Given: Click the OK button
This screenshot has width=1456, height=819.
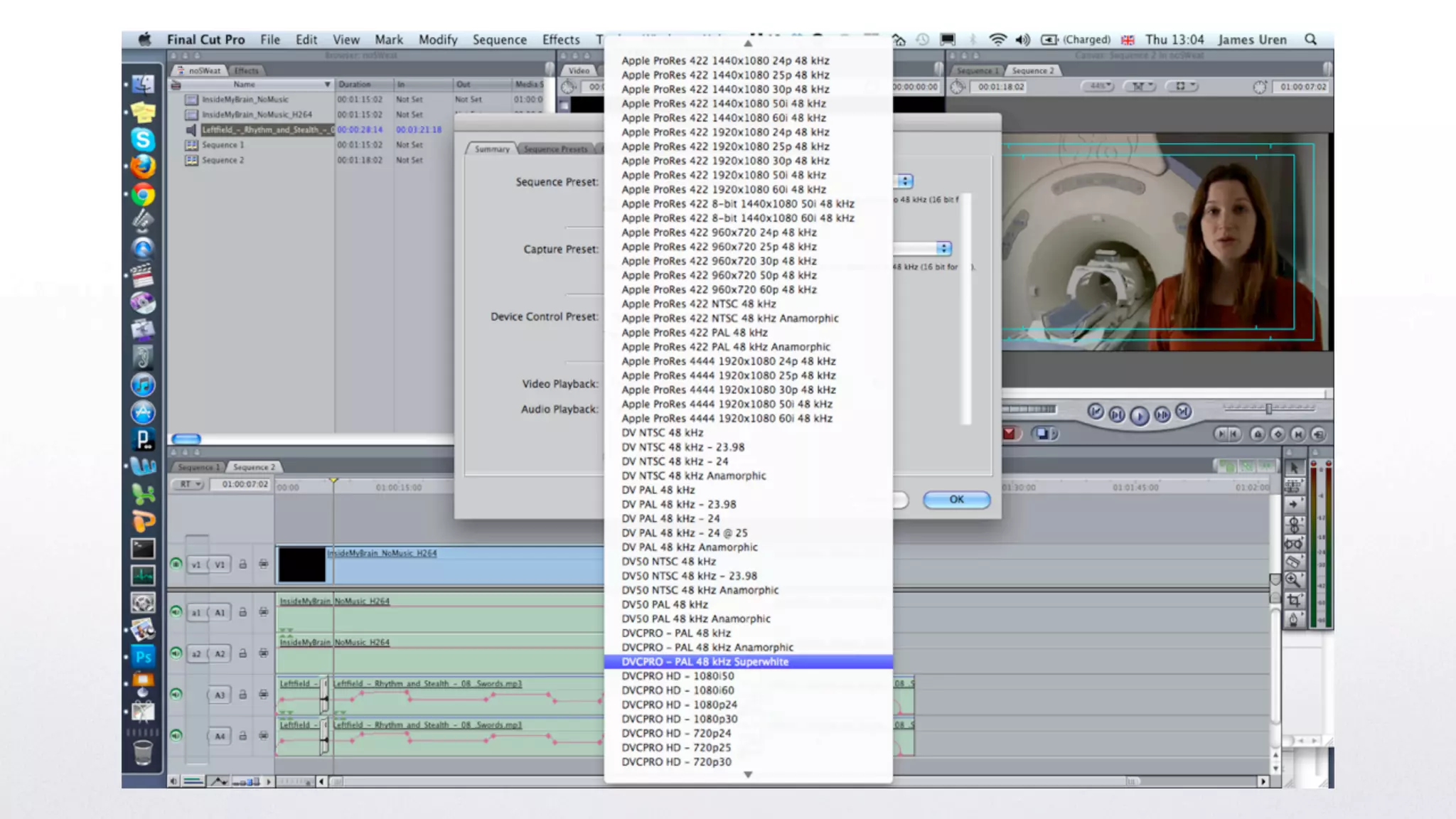Looking at the screenshot, I should point(956,500).
